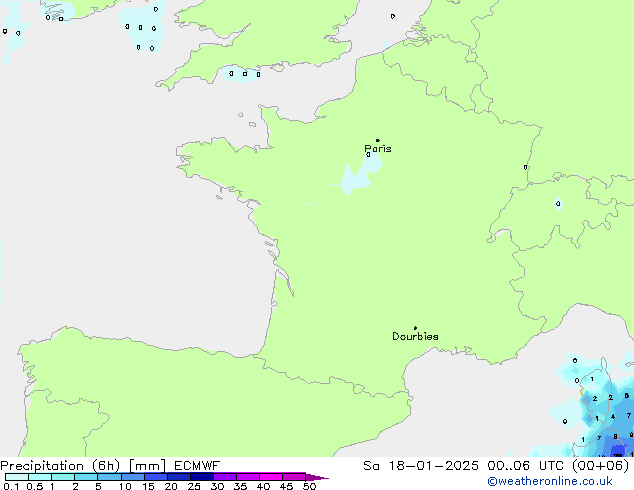Click the top-left corner precipitation marker
This screenshot has width=634, height=490.
point(5,31)
